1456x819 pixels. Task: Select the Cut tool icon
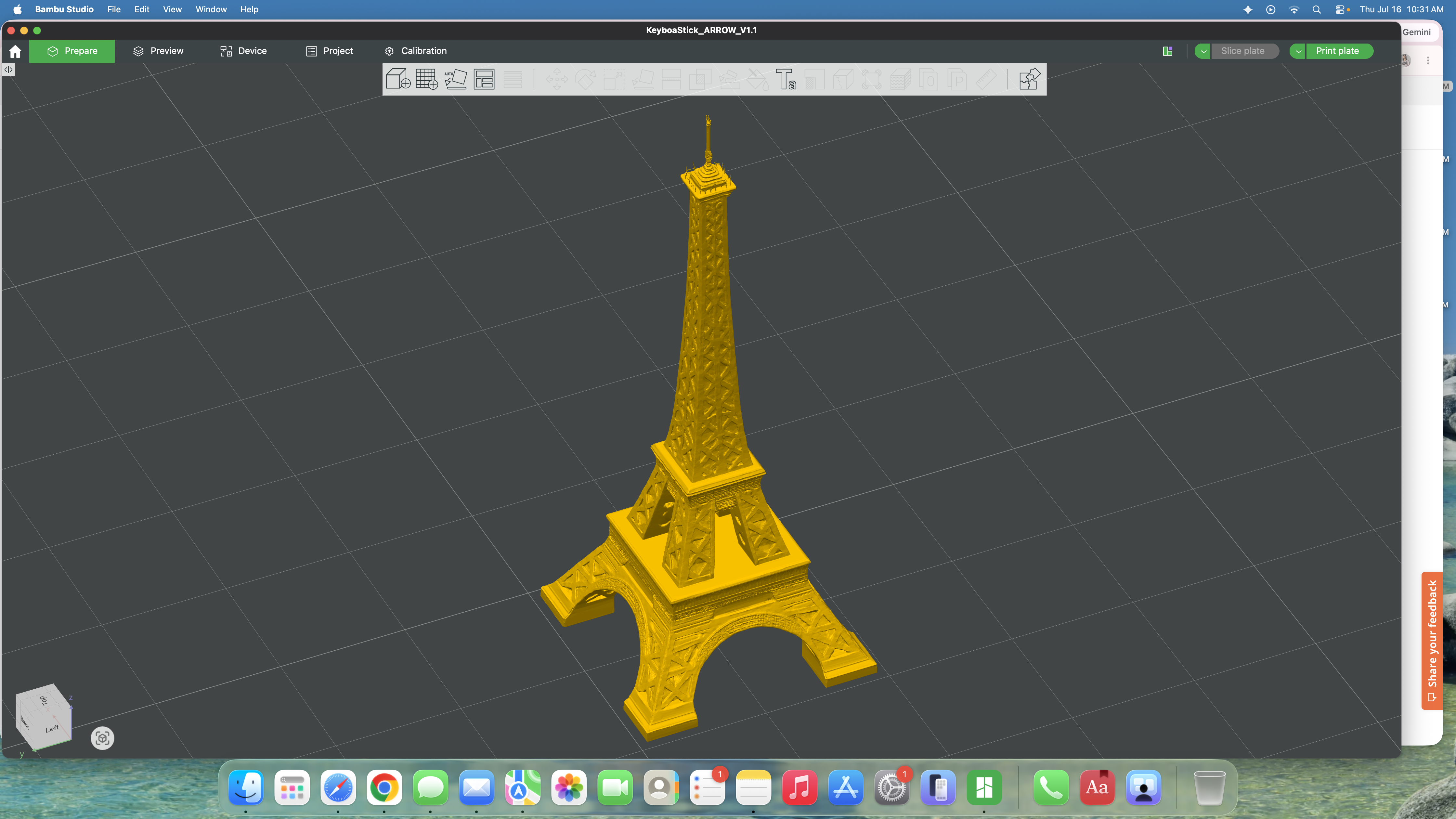click(x=671, y=79)
